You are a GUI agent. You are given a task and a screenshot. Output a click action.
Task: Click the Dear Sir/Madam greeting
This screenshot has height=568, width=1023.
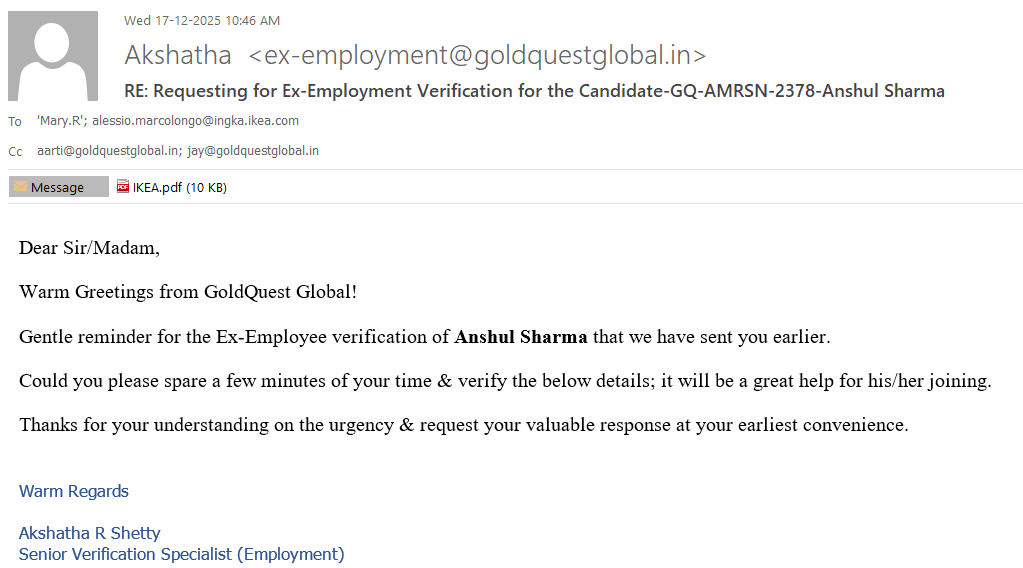pos(89,248)
